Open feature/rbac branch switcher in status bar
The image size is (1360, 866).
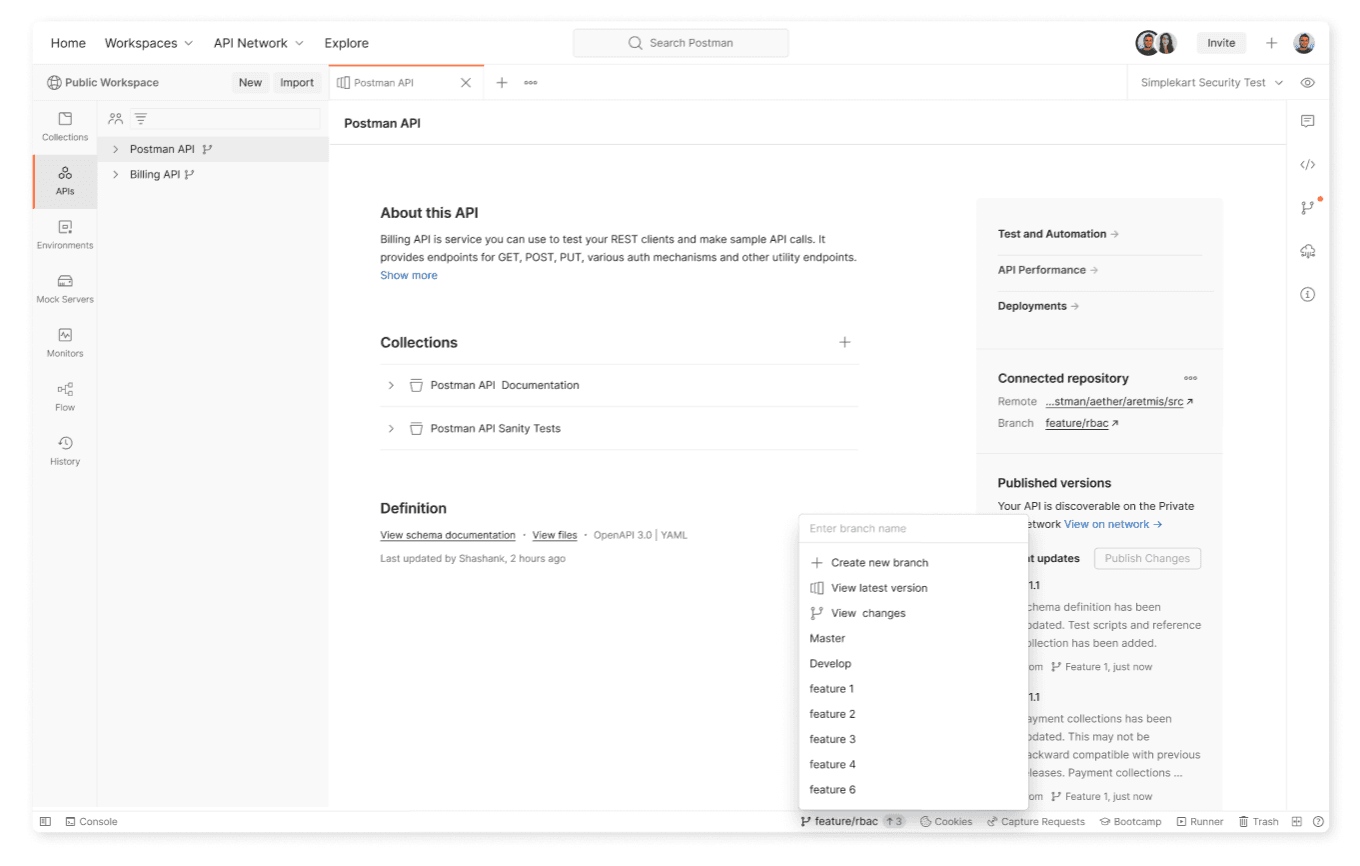(x=852, y=822)
